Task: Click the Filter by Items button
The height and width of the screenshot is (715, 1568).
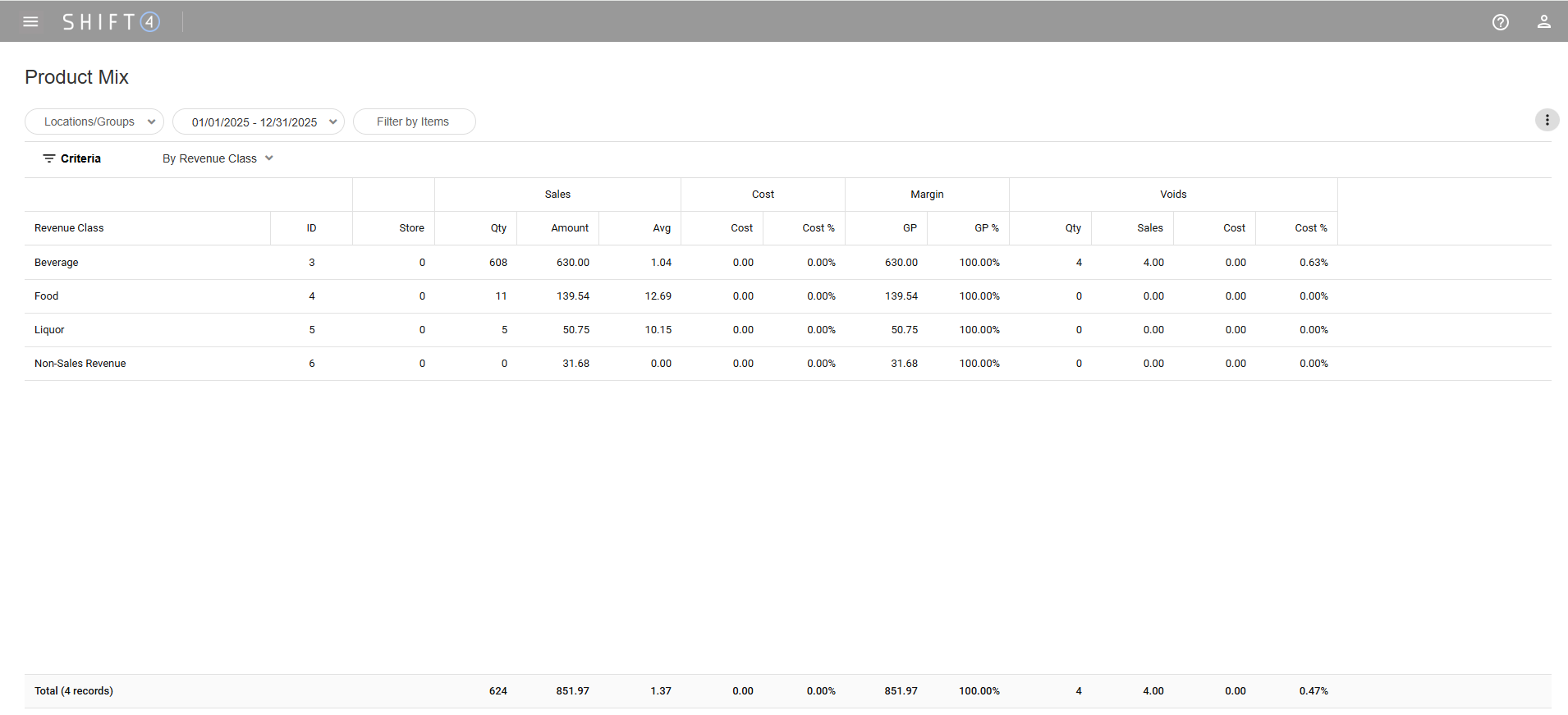Action: [x=414, y=121]
